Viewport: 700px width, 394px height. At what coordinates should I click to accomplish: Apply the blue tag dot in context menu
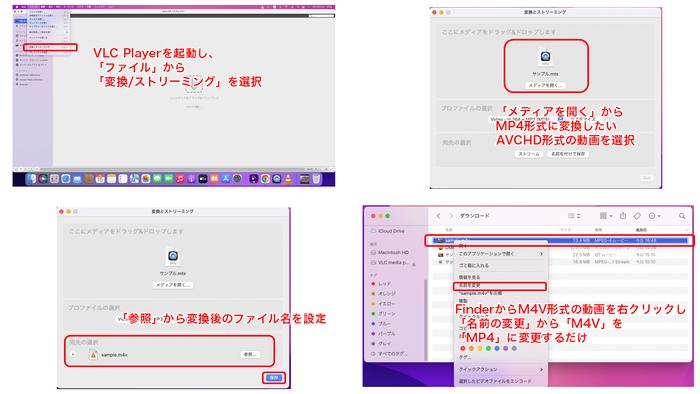click(497, 348)
